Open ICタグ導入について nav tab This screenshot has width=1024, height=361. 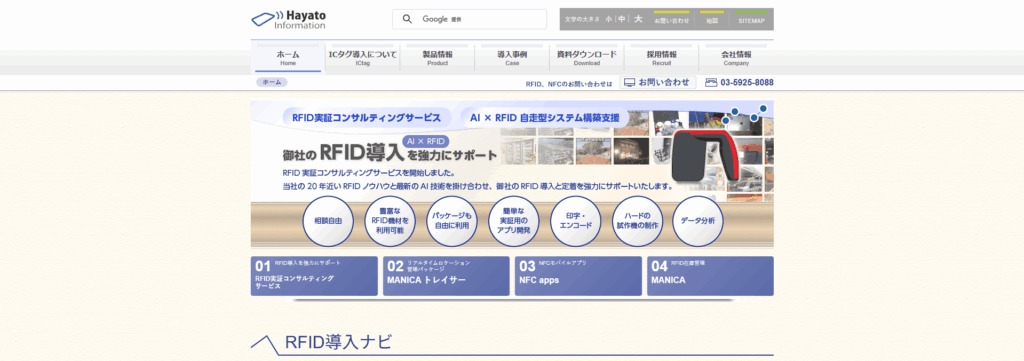362,58
